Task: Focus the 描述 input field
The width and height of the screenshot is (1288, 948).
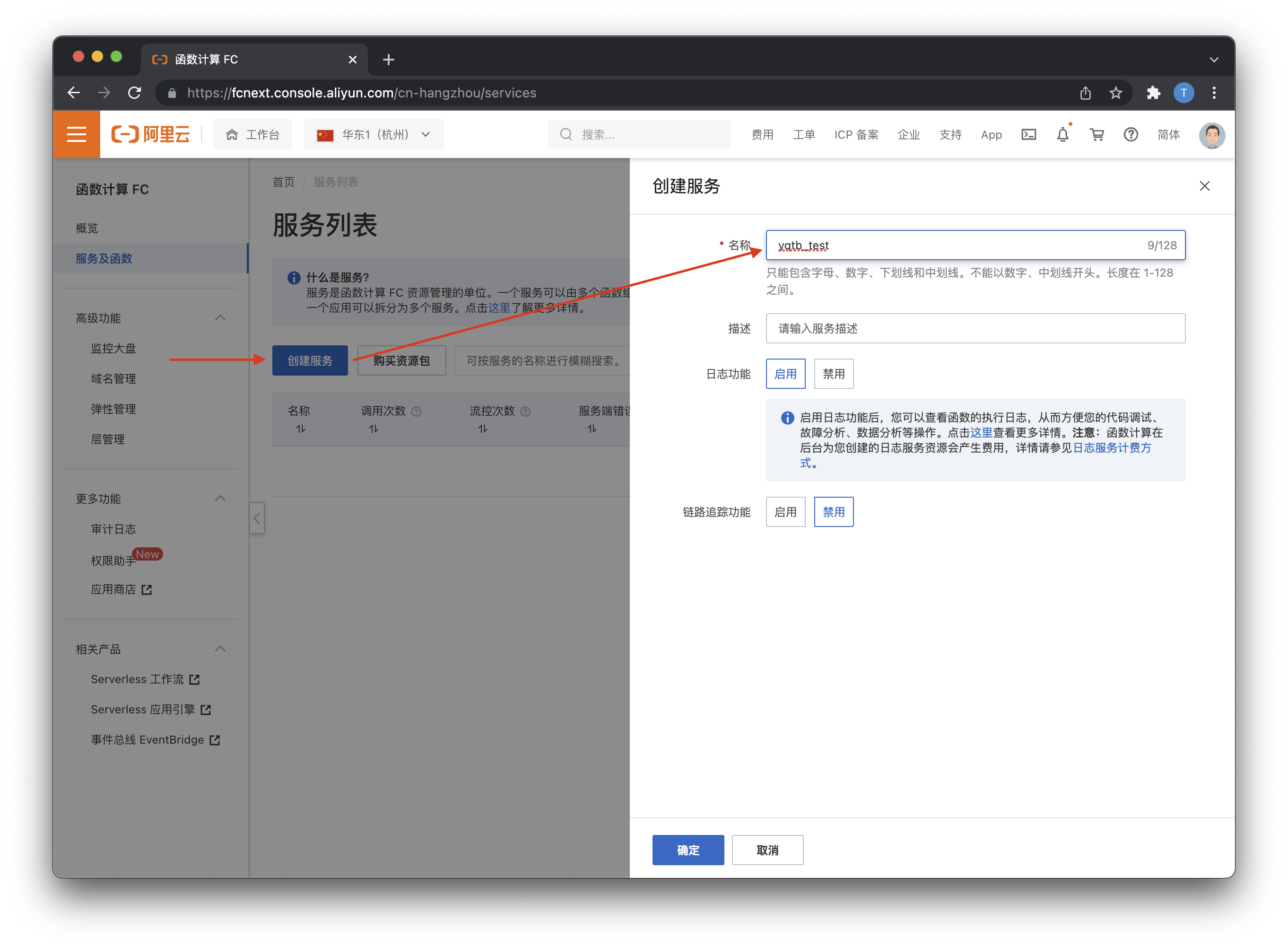Action: click(975, 328)
